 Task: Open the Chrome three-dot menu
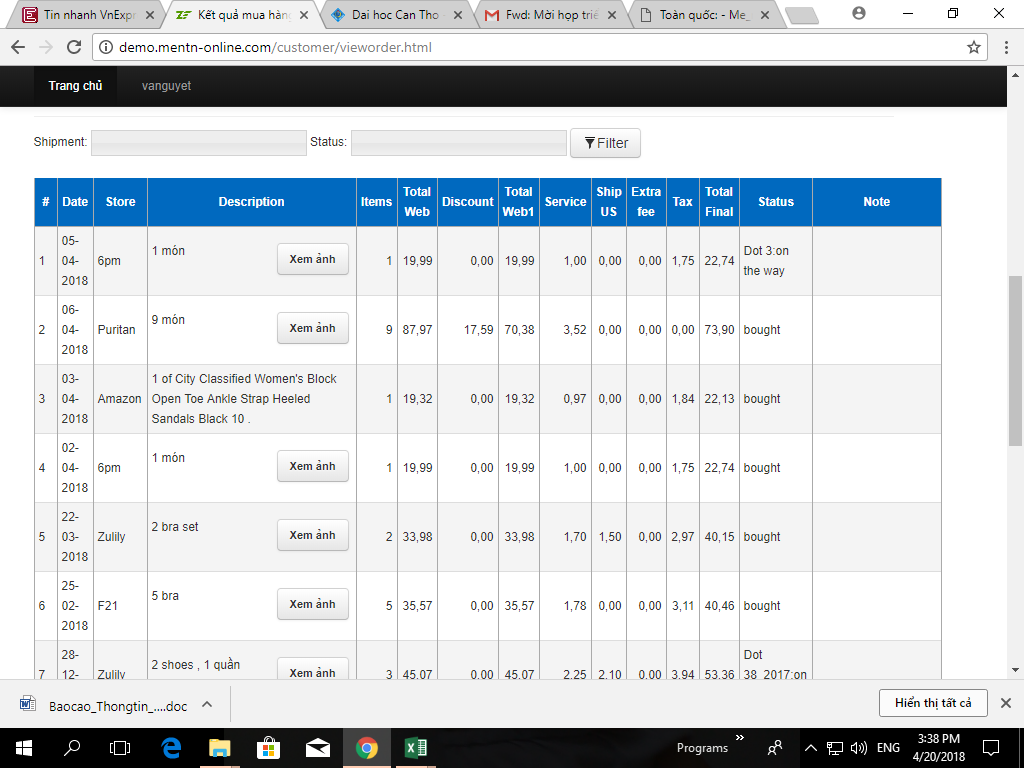[1006, 47]
